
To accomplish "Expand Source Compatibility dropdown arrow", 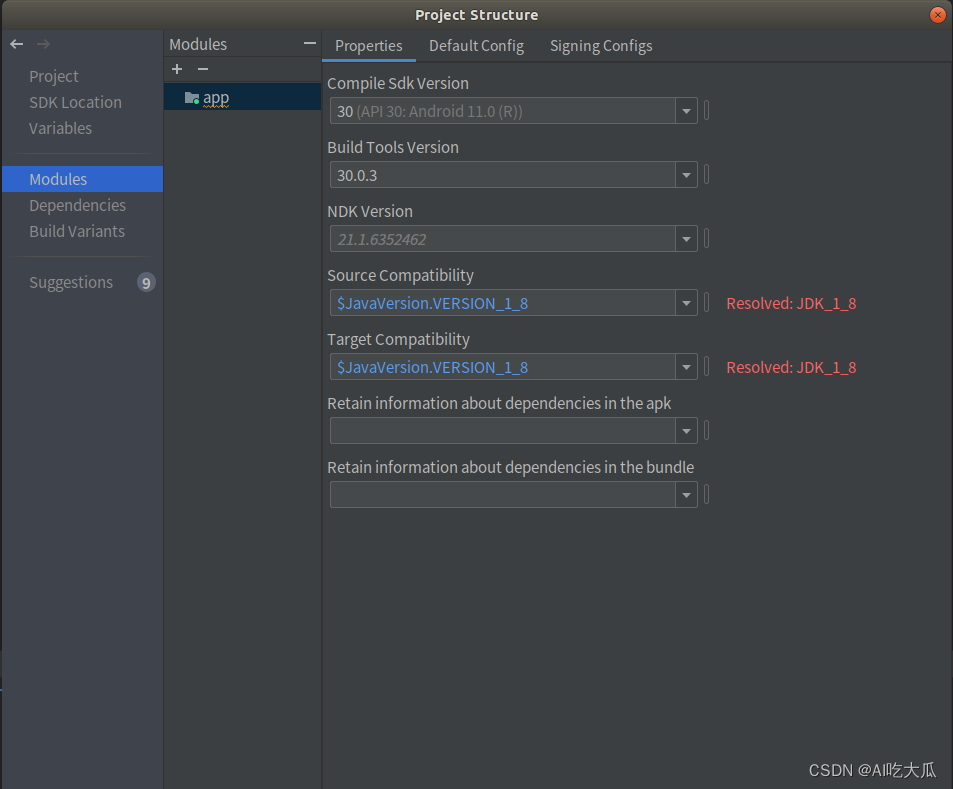I will click(x=686, y=304).
